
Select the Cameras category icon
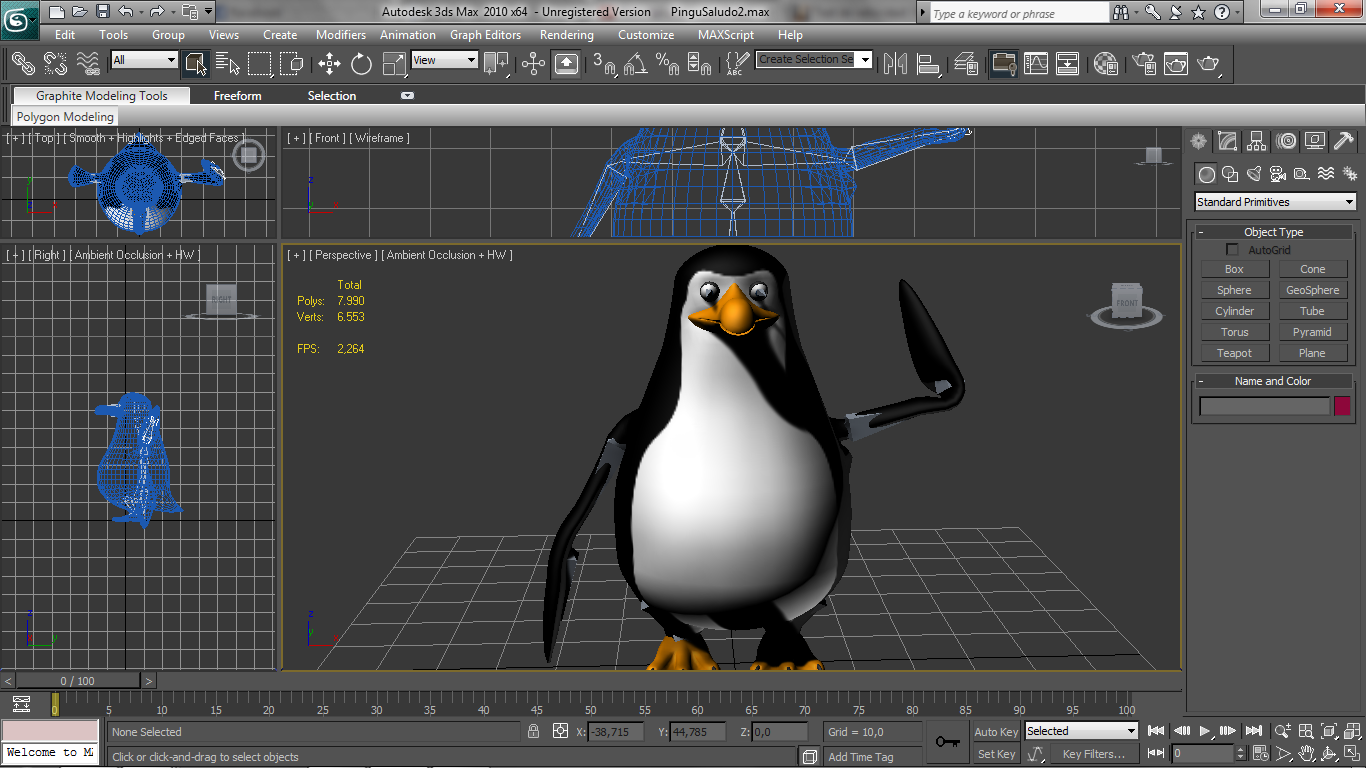pos(1278,174)
